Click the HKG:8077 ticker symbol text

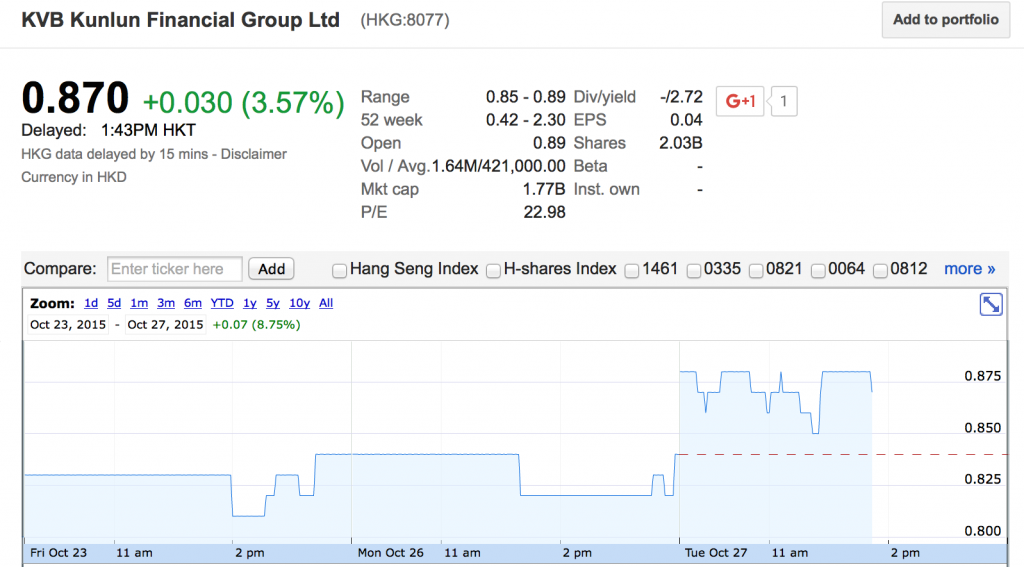tap(405, 20)
